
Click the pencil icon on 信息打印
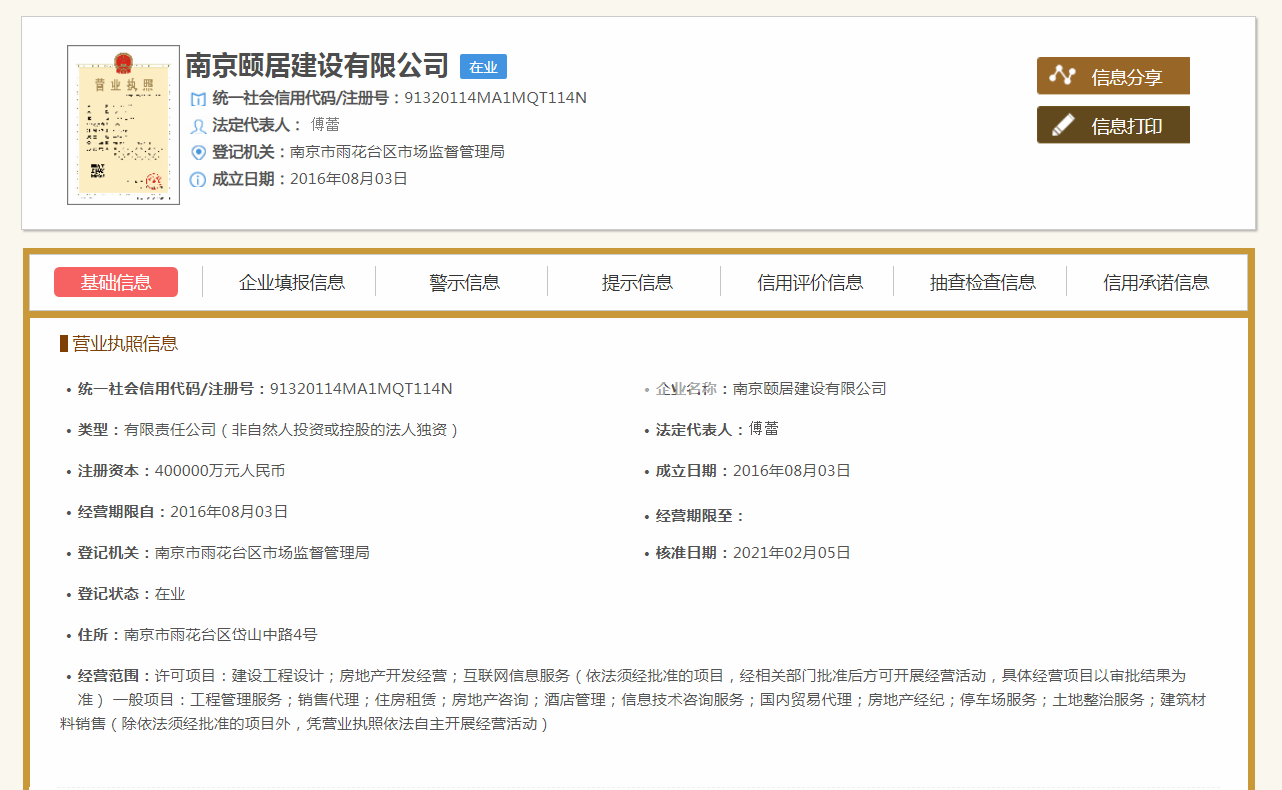pyautogui.click(x=1062, y=125)
